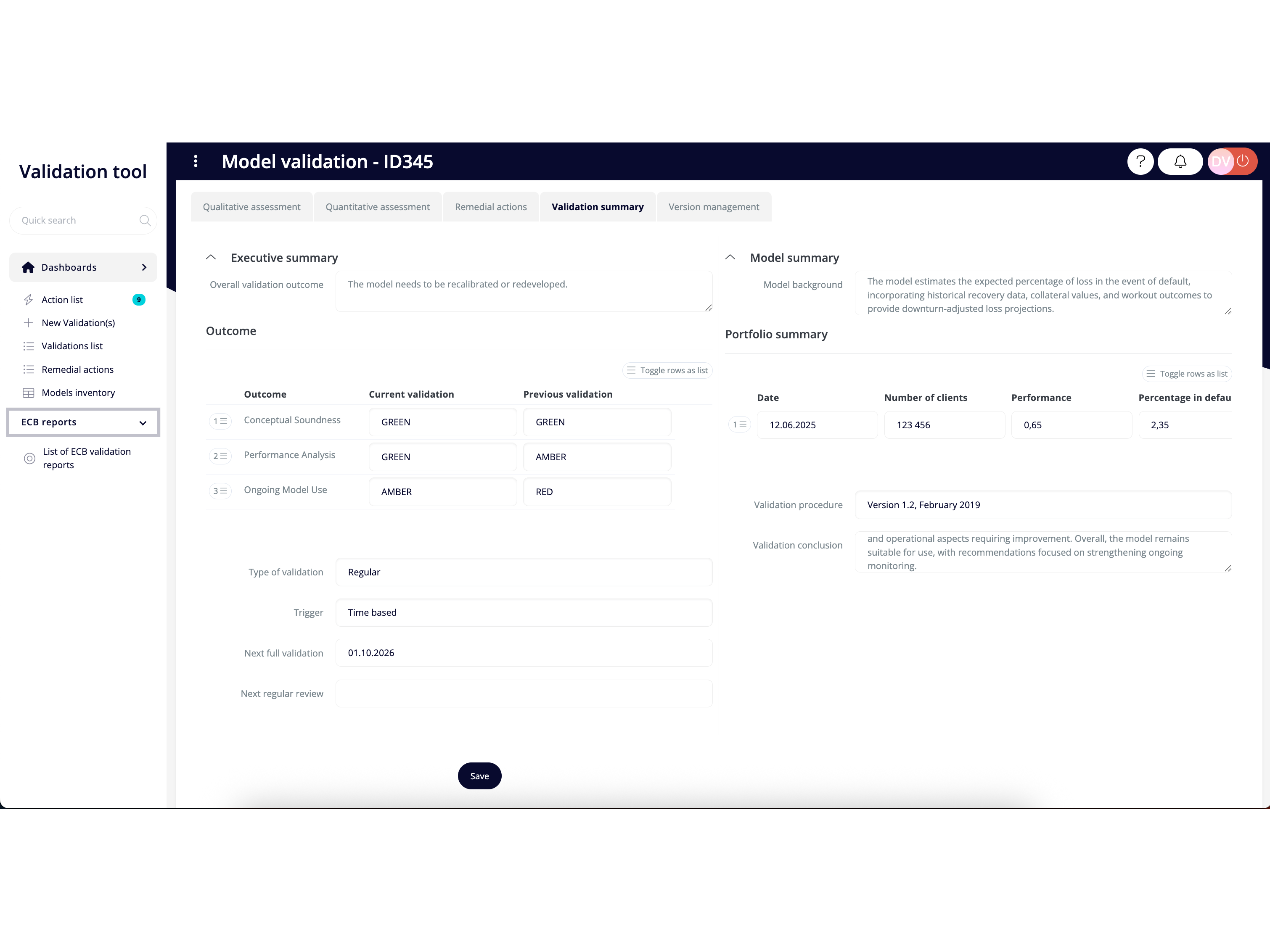
Task: Click the empty Next regular review field
Action: 524,694
